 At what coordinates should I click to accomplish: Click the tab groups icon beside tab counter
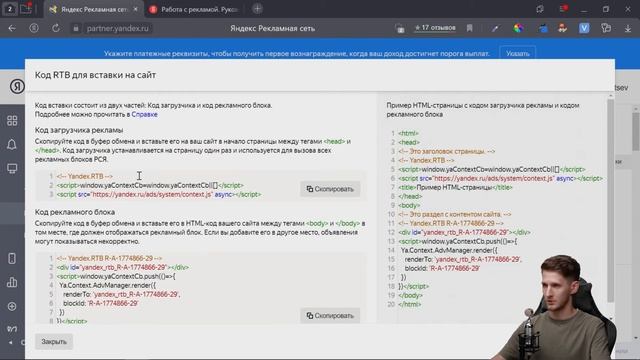pos(26,9)
